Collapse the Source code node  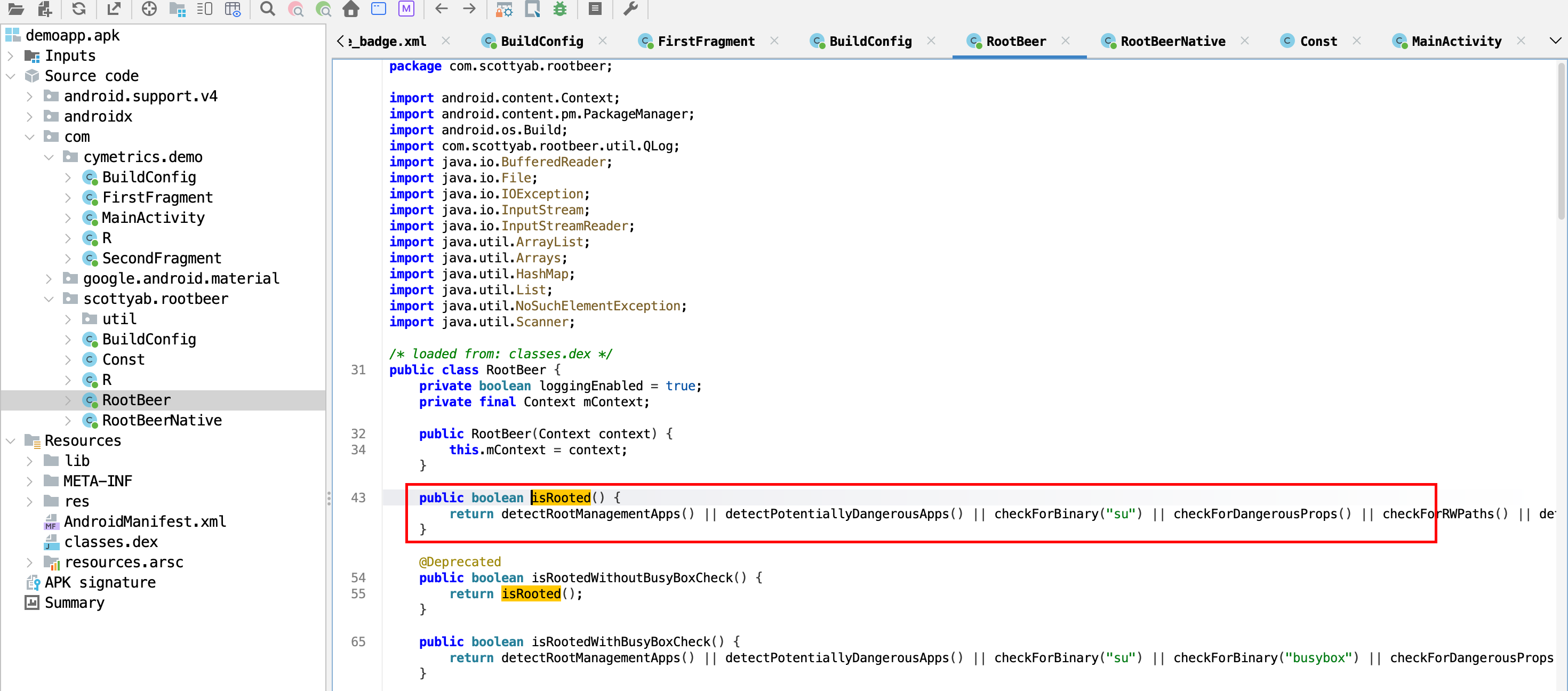(10, 76)
